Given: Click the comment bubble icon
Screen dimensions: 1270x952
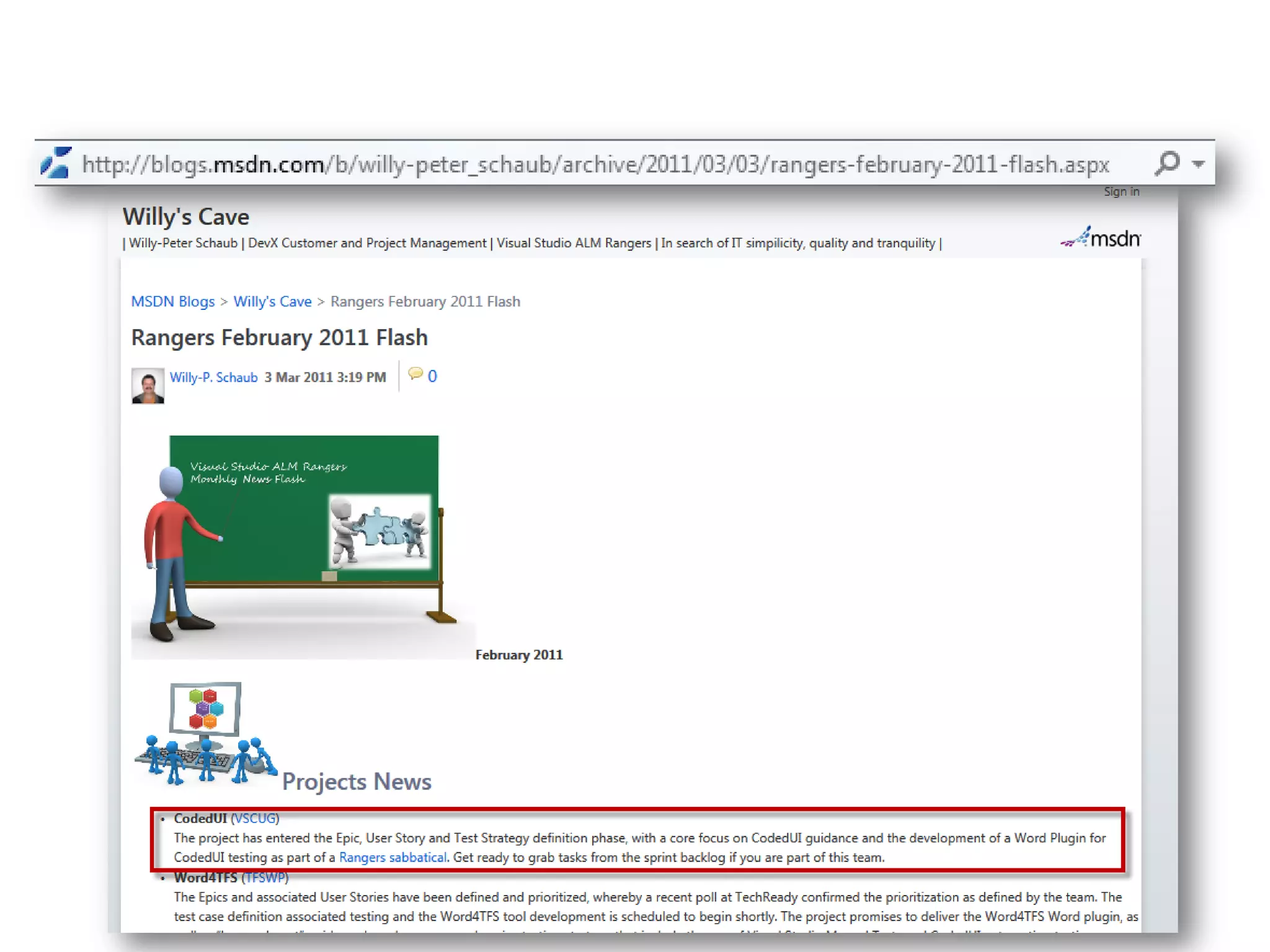Looking at the screenshot, I should [x=415, y=374].
